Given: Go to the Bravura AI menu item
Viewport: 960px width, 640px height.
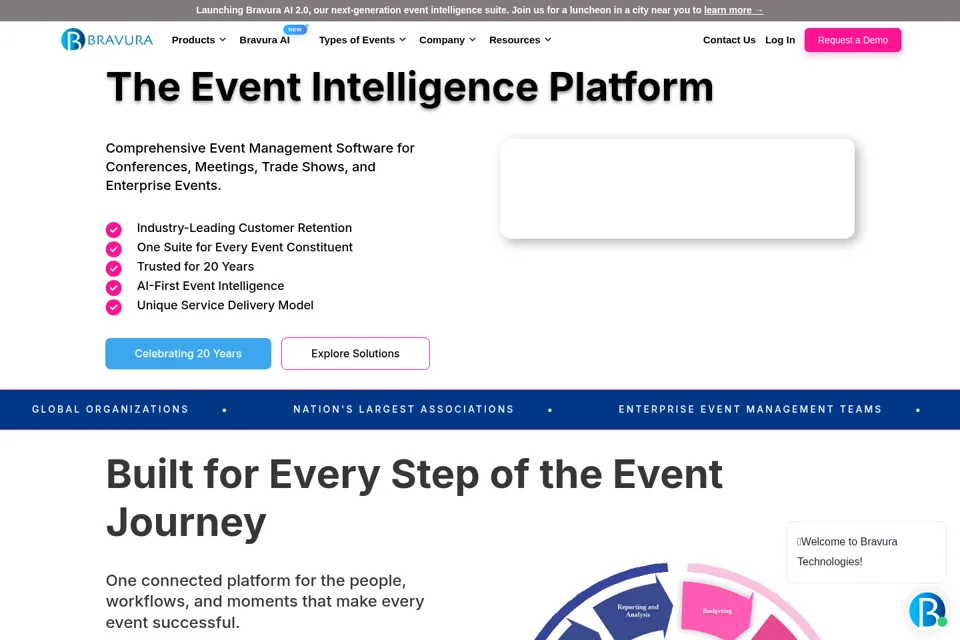Looking at the screenshot, I should coord(264,40).
